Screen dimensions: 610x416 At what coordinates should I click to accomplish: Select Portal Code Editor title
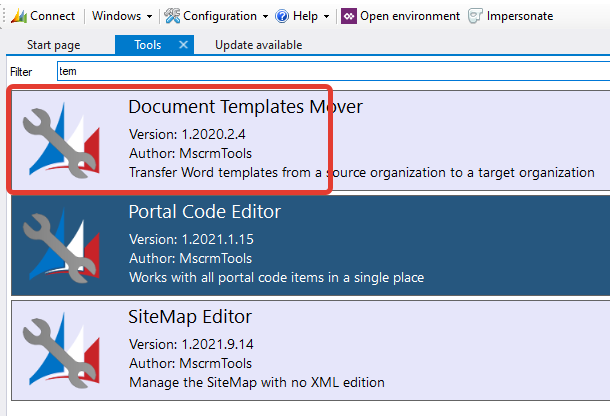pos(205,212)
